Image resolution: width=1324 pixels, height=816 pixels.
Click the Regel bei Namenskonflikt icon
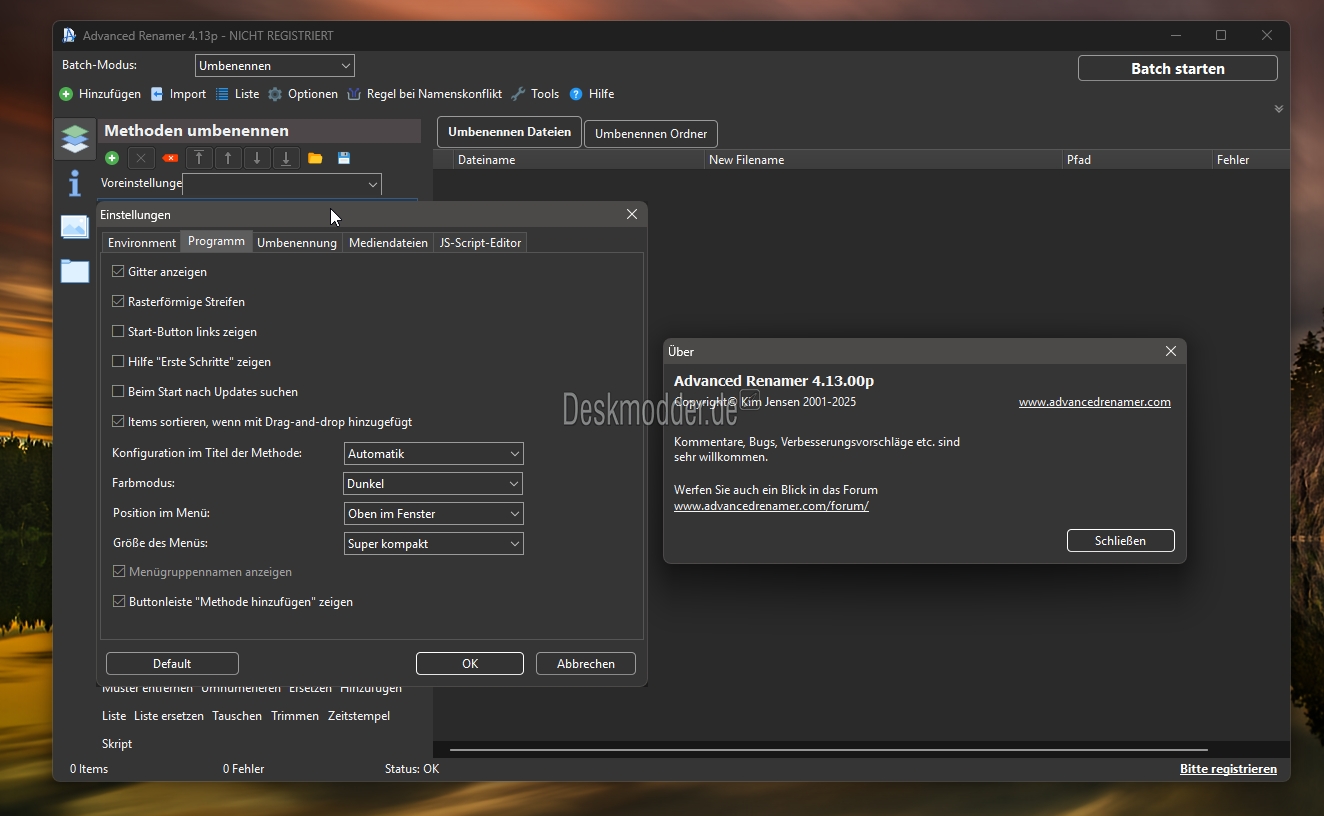pyautogui.click(x=354, y=94)
